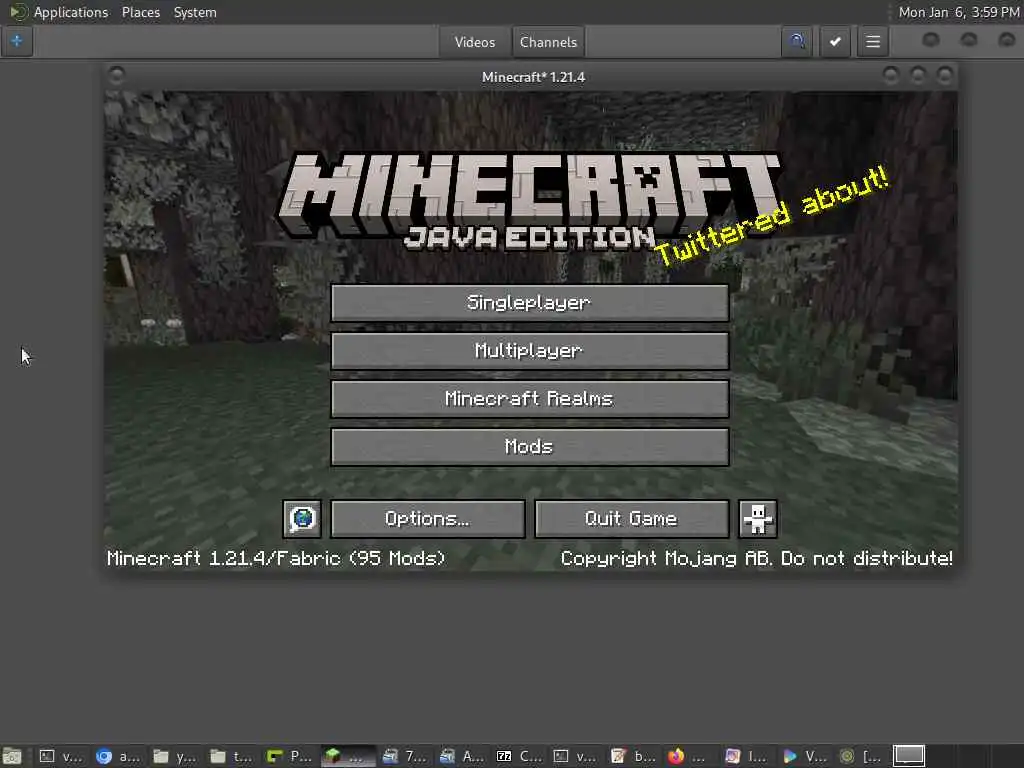Click the checkmark selection toolbar button
The width and height of the screenshot is (1024, 768).
coord(835,42)
